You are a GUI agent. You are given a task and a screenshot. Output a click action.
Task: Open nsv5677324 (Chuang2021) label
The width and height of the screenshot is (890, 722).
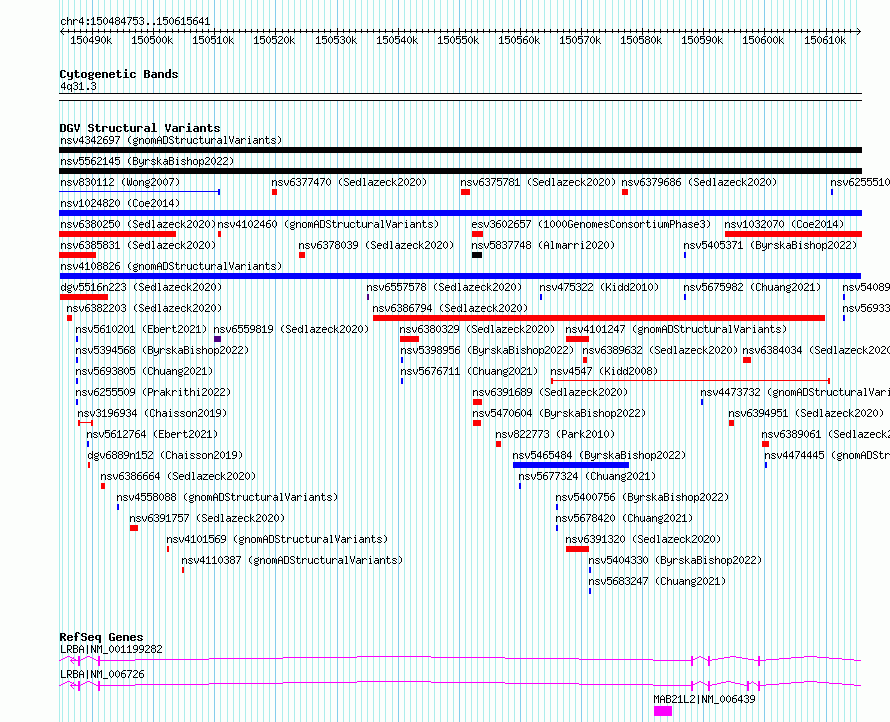point(587,476)
